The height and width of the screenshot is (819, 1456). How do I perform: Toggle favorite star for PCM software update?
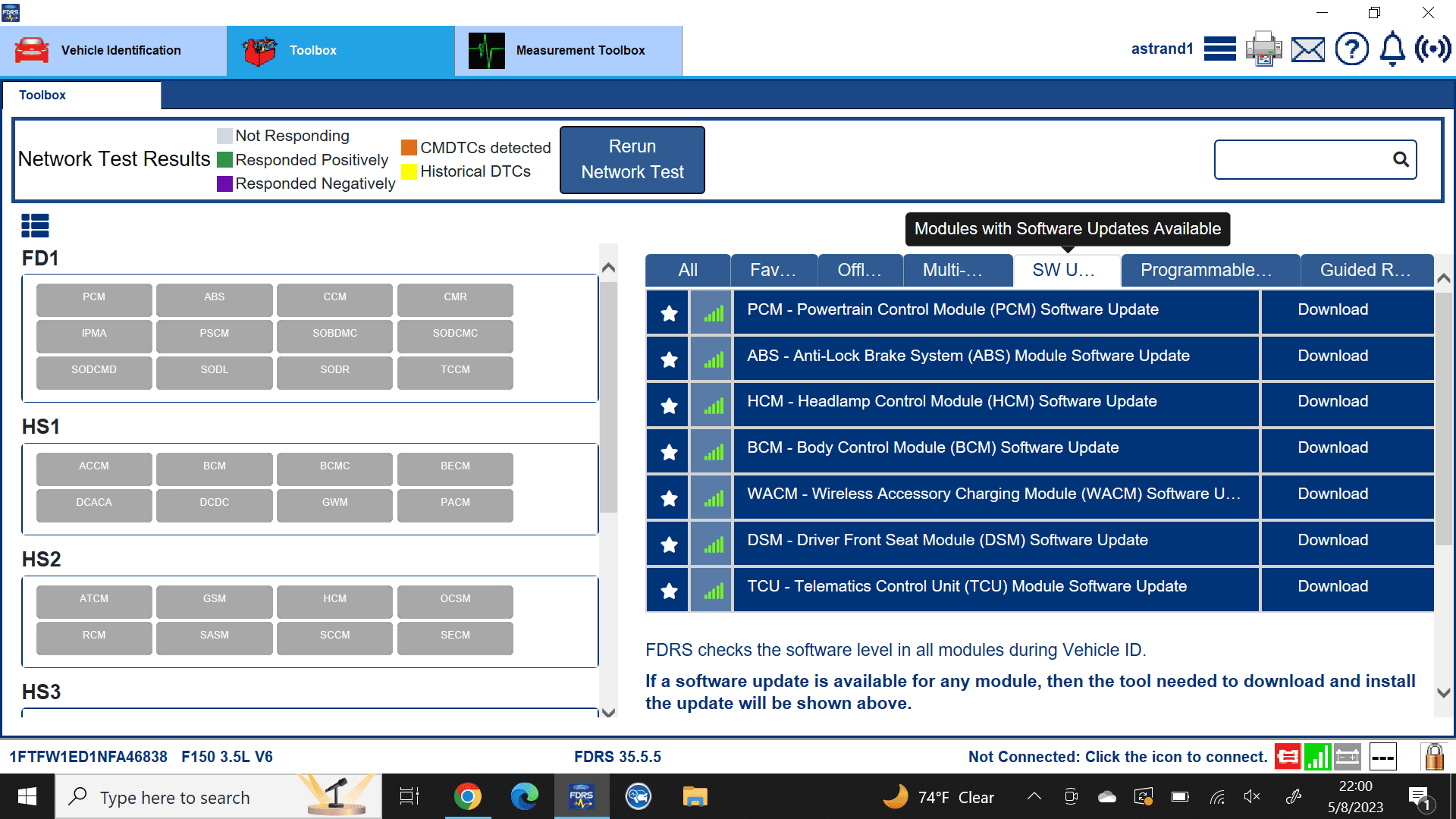coord(668,312)
